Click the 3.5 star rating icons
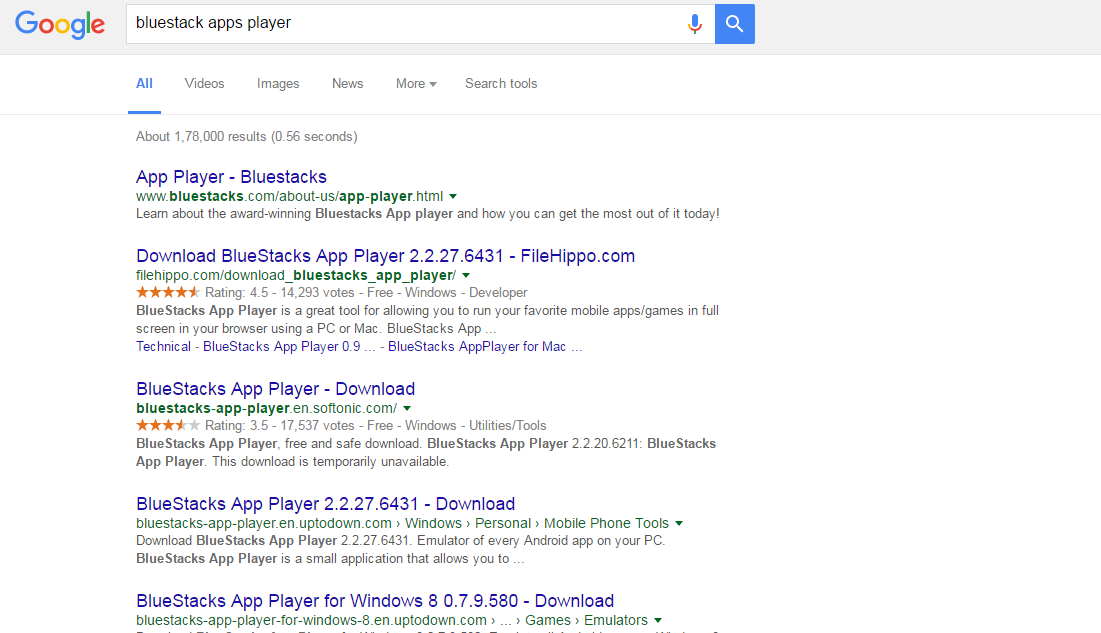This screenshot has width=1101, height=633. coord(168,425)
